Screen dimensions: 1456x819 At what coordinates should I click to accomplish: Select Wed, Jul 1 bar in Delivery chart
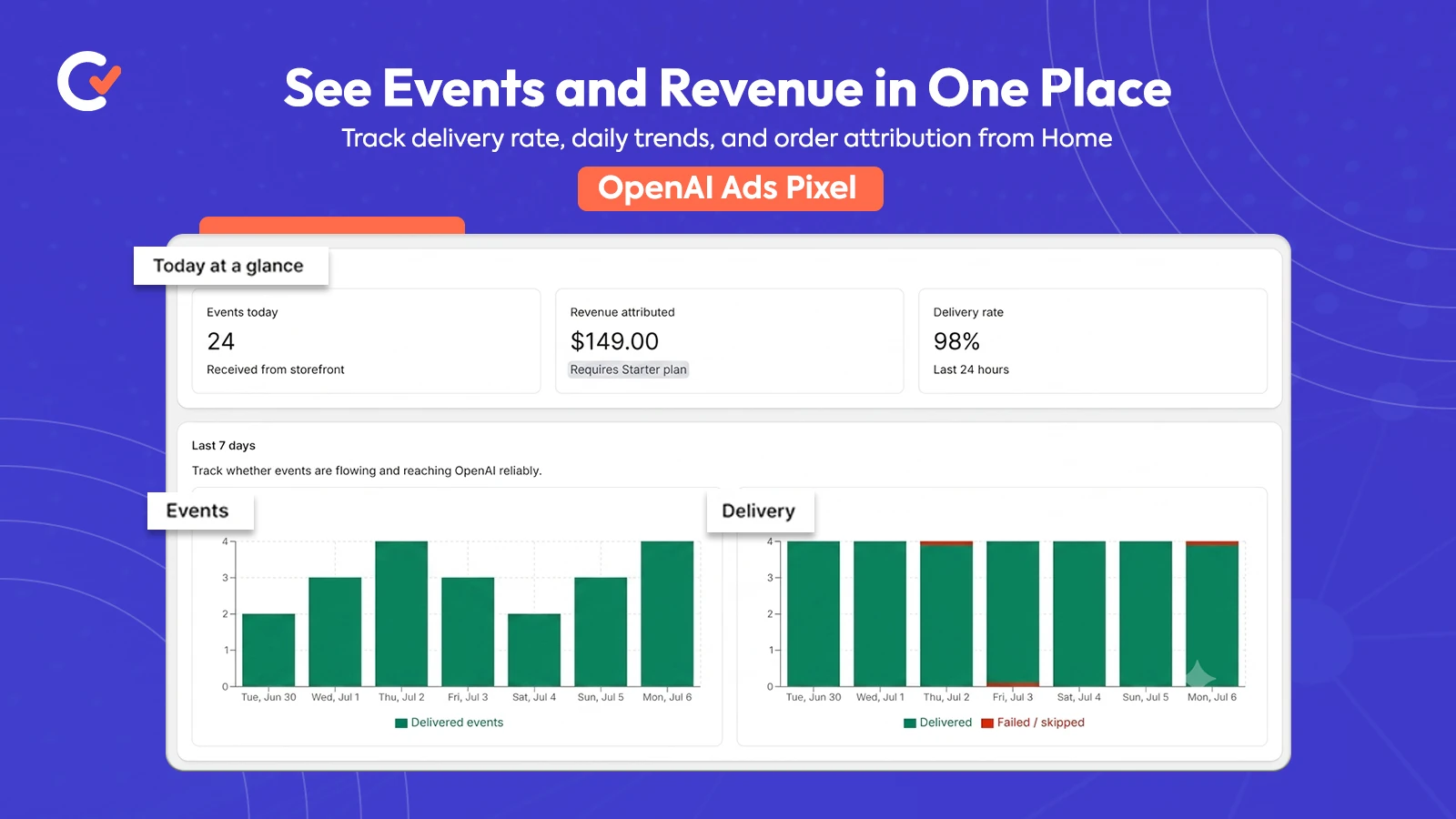pos(880,613)
